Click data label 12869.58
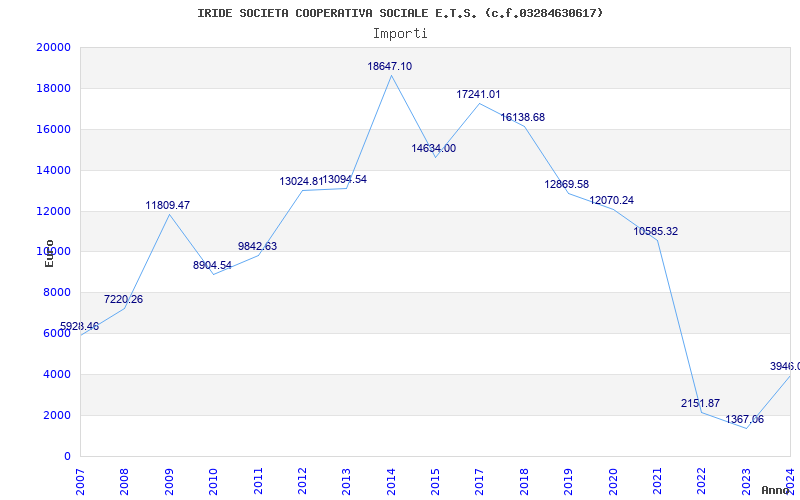This screenshot has width=800, height=500. point(567,184)
